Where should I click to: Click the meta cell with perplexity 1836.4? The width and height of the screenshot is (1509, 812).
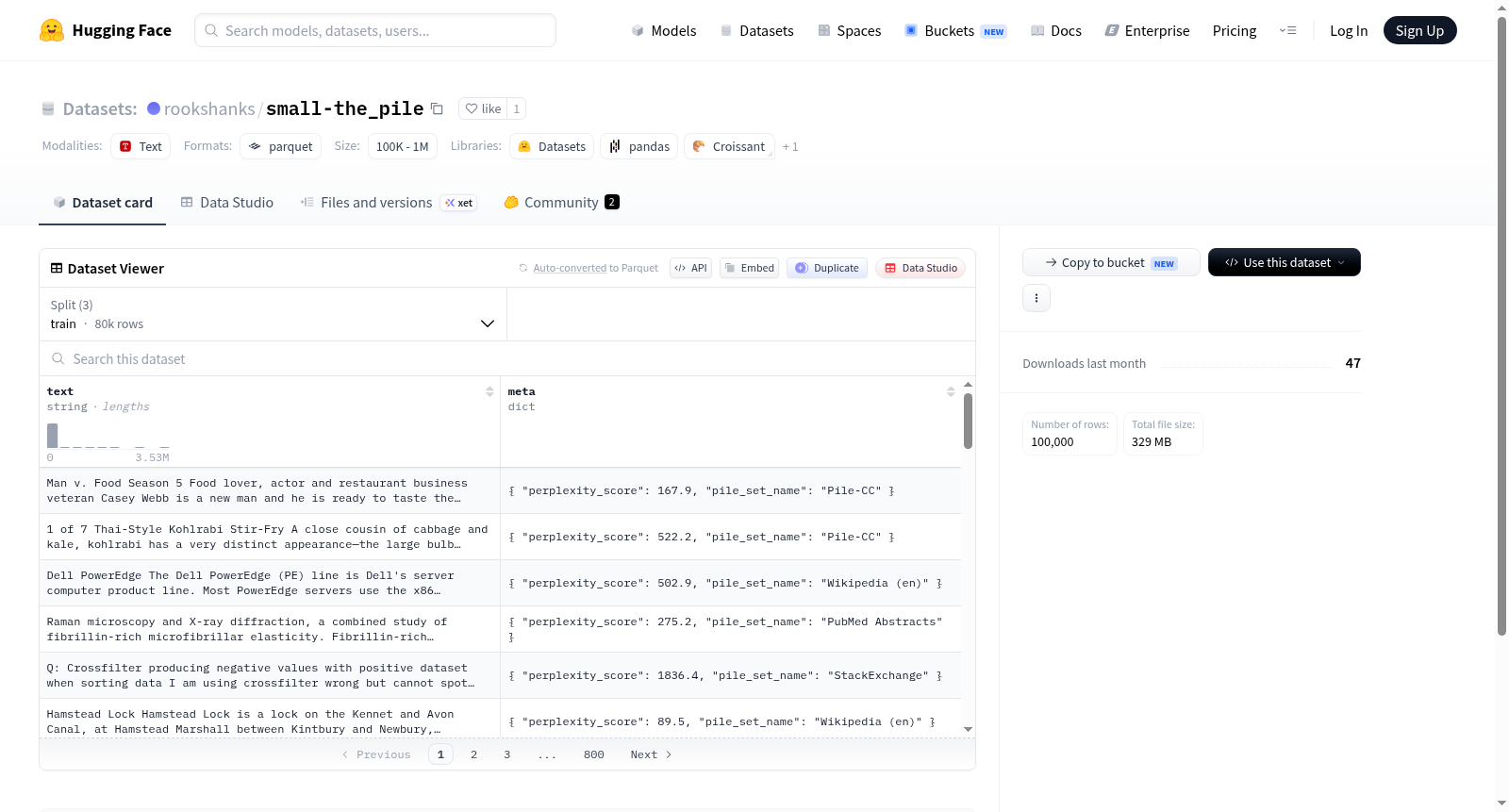pos(731,675)
